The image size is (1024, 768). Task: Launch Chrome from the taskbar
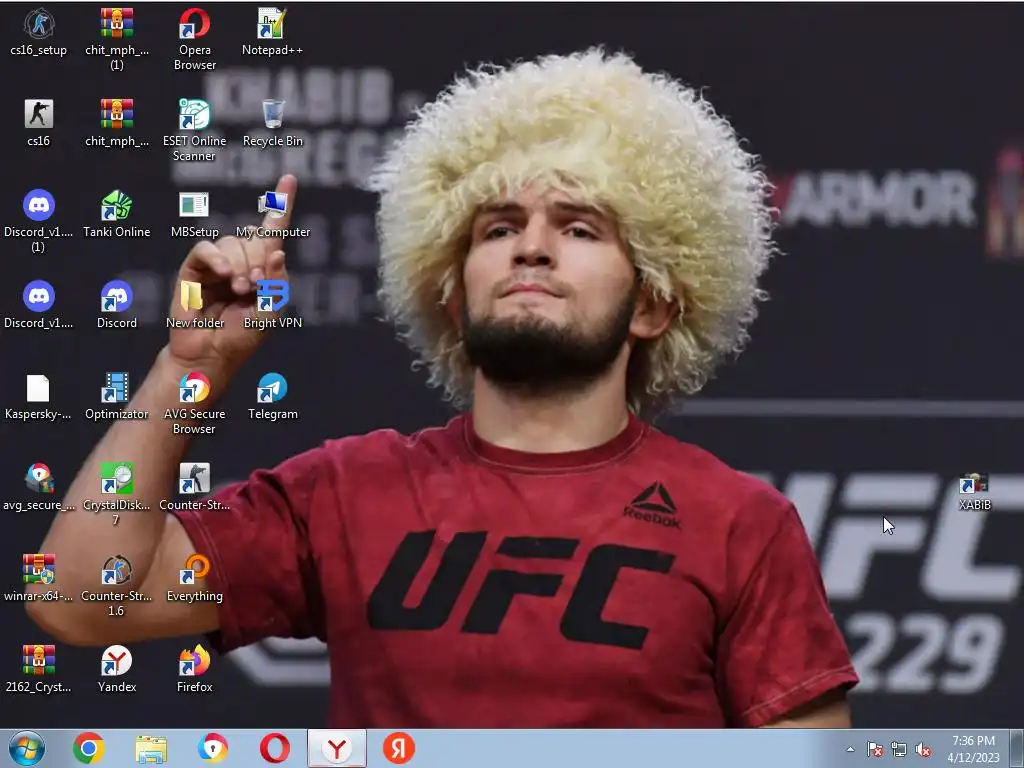(x=89, y=748)
